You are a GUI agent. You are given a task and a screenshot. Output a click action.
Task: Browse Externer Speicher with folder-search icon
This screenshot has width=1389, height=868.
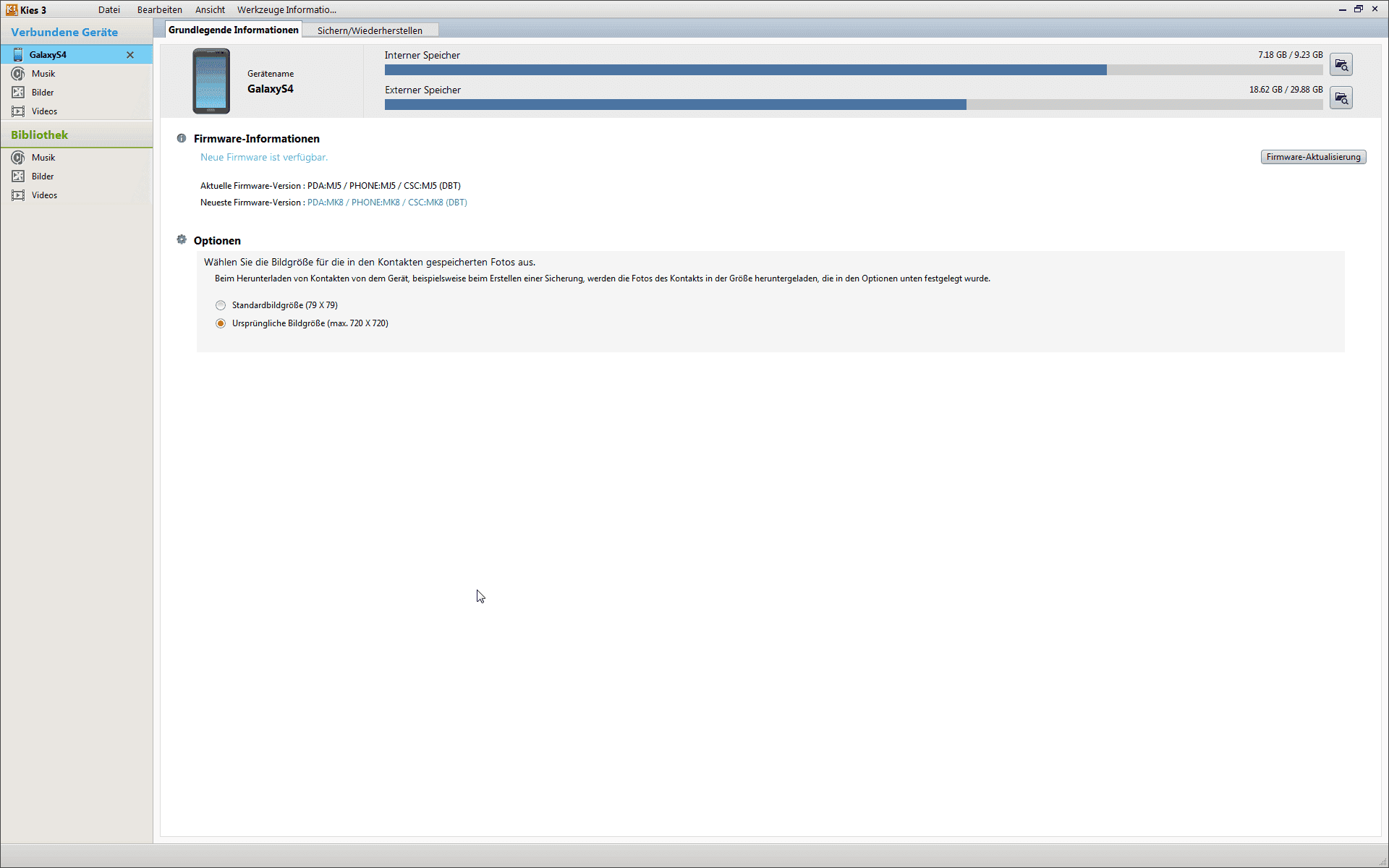point(1341,98)
